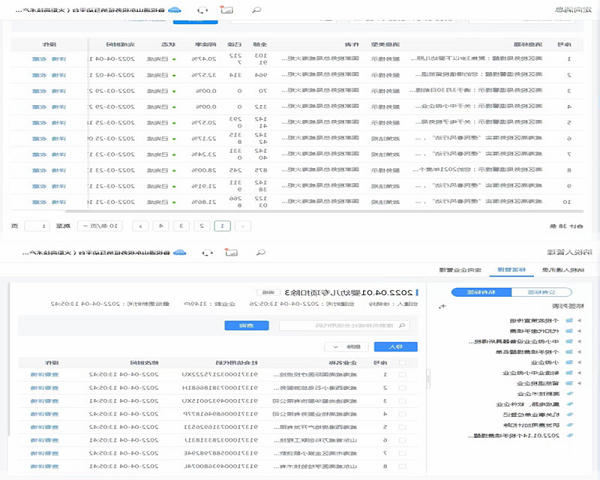Open 详情 link for message row 1

point(59,59)
